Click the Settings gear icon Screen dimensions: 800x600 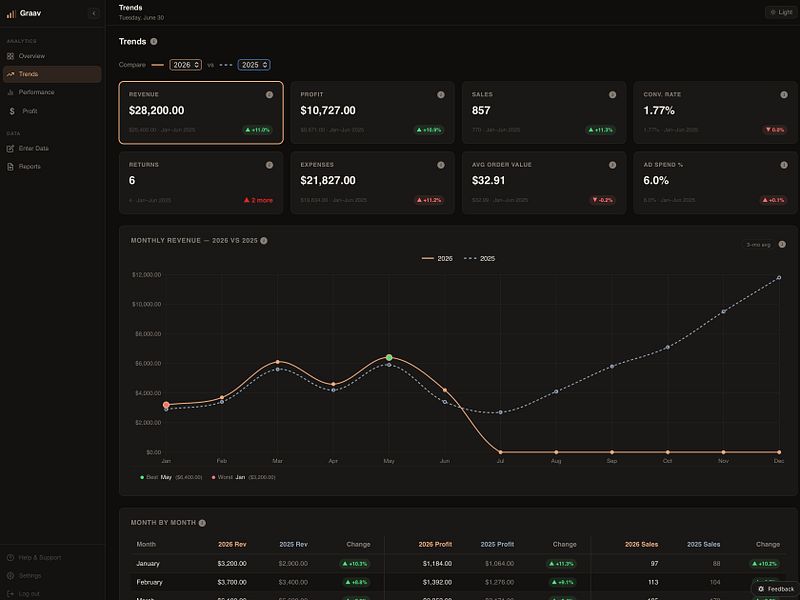tap(10, 576)
